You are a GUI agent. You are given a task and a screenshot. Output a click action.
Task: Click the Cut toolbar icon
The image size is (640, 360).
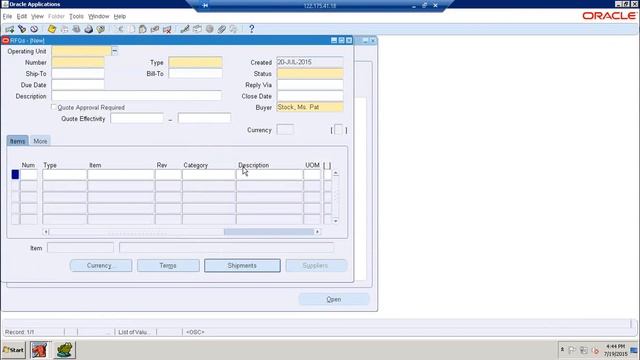click(120, 29)
